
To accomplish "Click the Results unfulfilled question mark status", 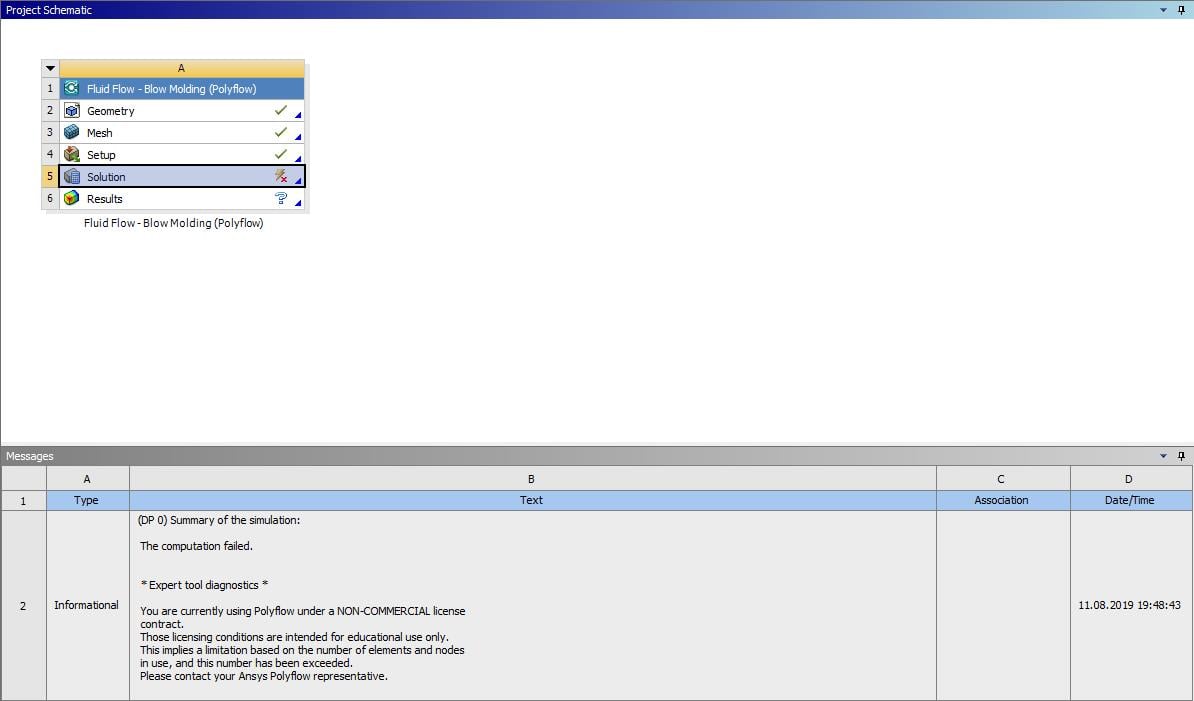I will 281,199.
